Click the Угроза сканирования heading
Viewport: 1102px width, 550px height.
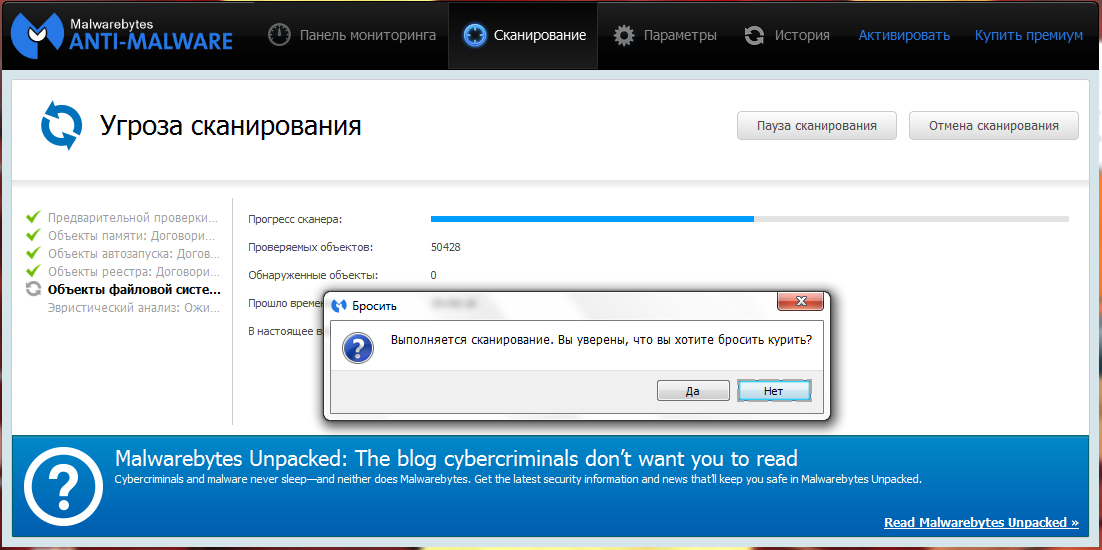point(231,126)
